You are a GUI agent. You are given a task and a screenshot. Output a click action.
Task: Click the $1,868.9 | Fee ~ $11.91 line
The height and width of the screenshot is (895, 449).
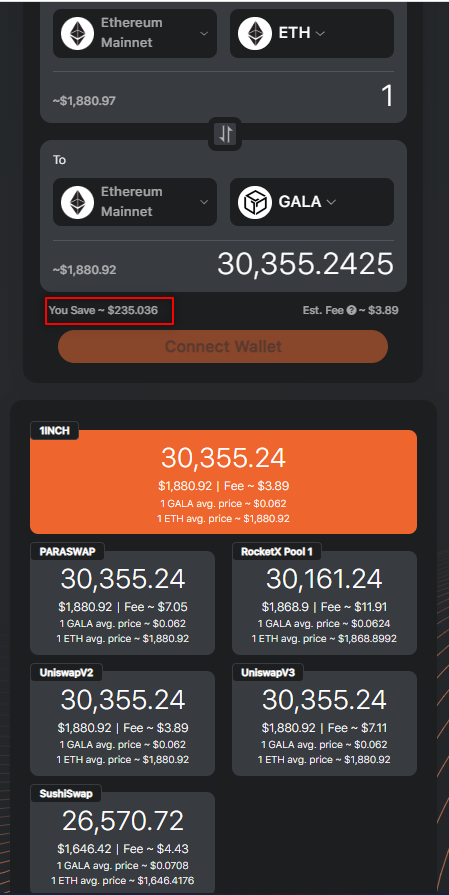(324, 607)
